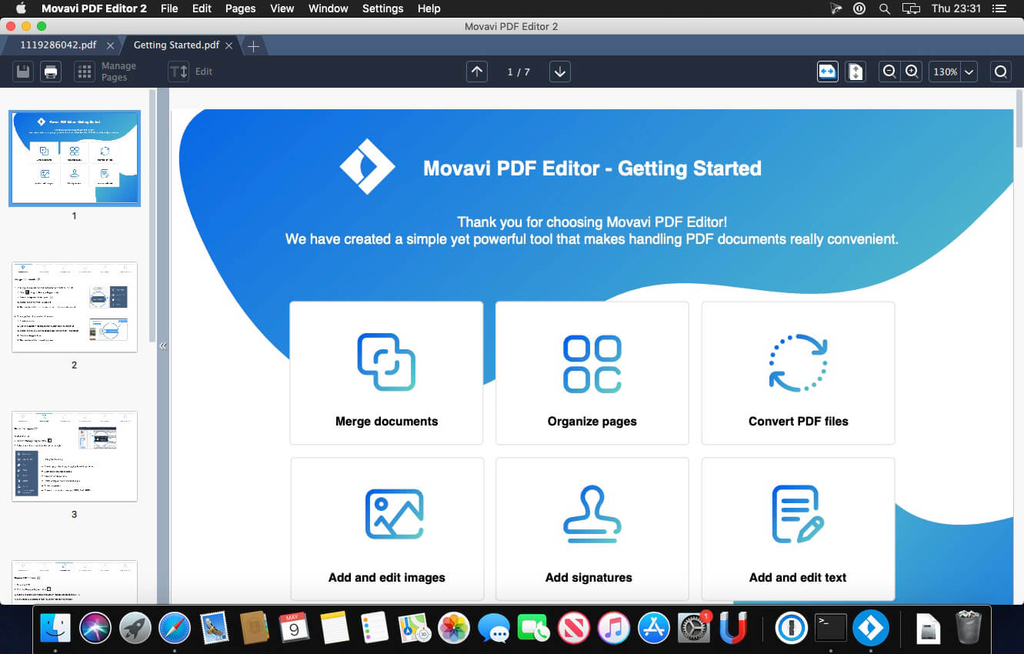Screen dimensions: 1024x654
Task: Open App Store from the Dock
Action: pos(653,629)
